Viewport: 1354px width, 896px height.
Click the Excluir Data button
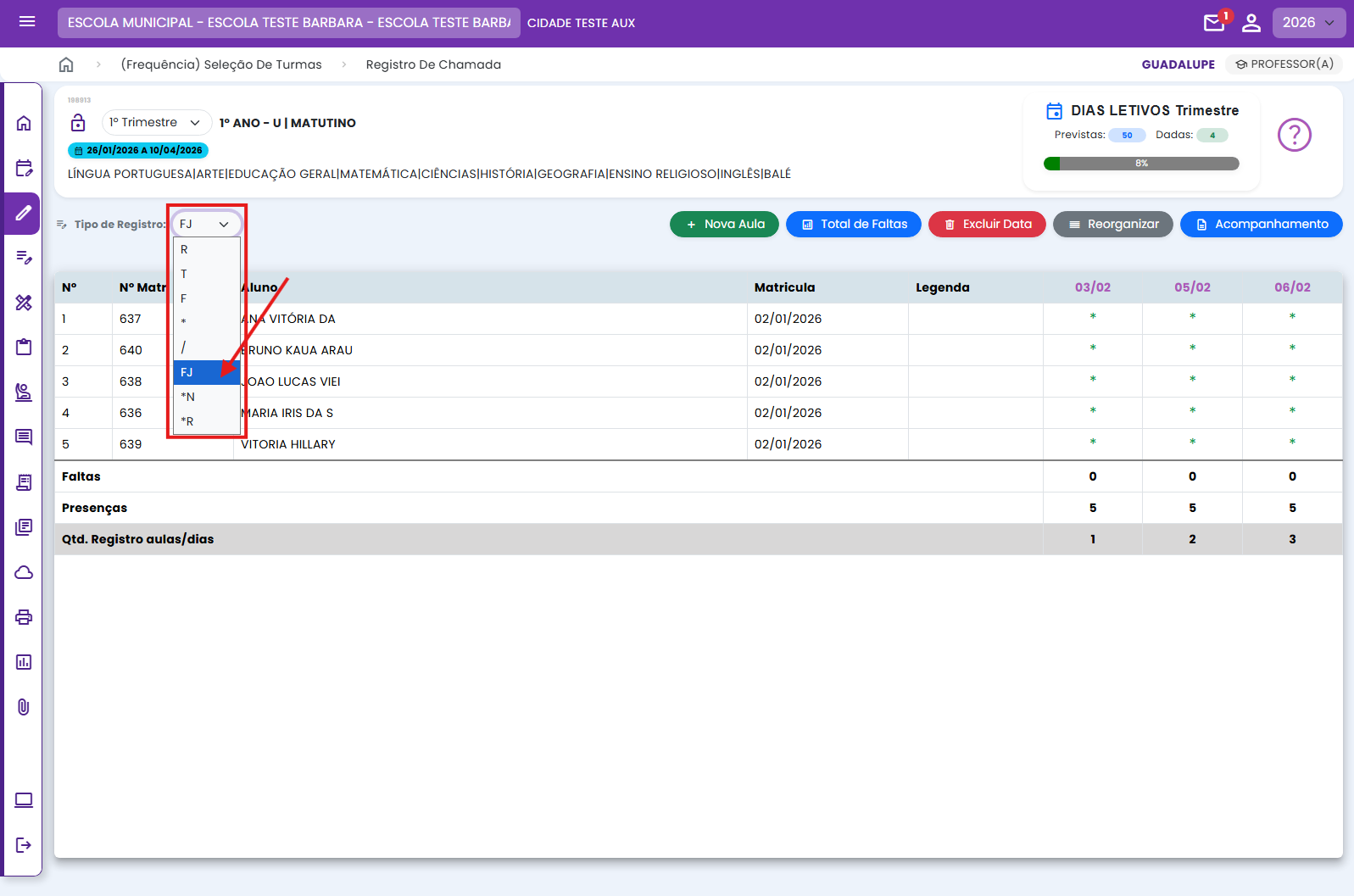click(x=987, y=225)
